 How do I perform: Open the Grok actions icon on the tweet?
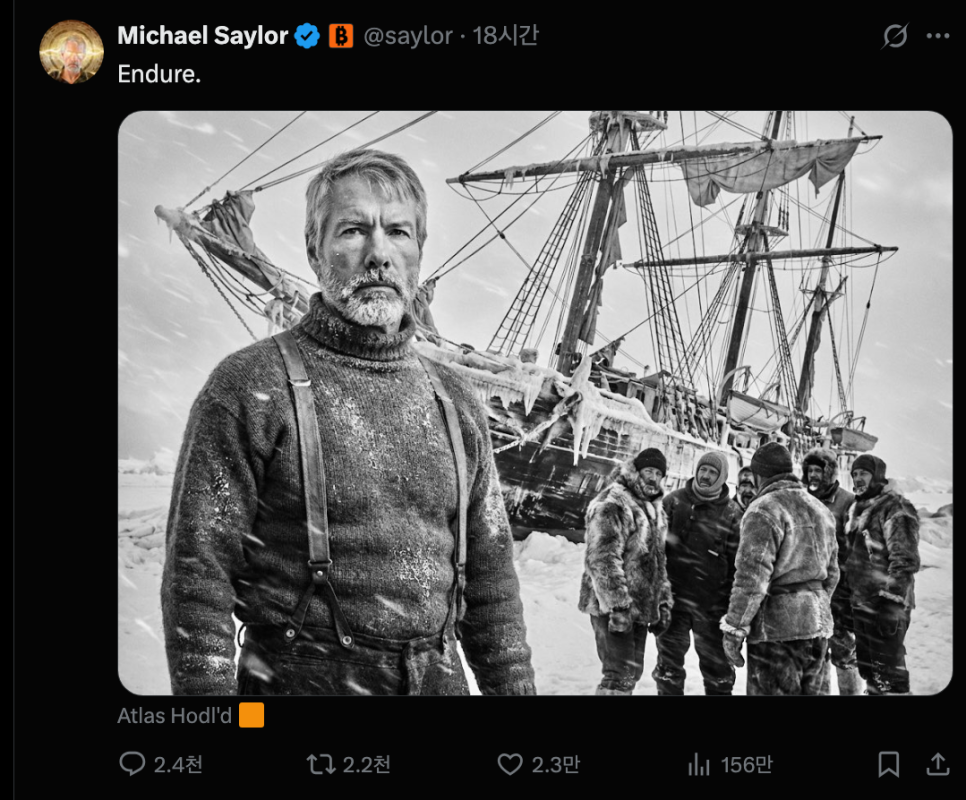click(x=895, y=36)
